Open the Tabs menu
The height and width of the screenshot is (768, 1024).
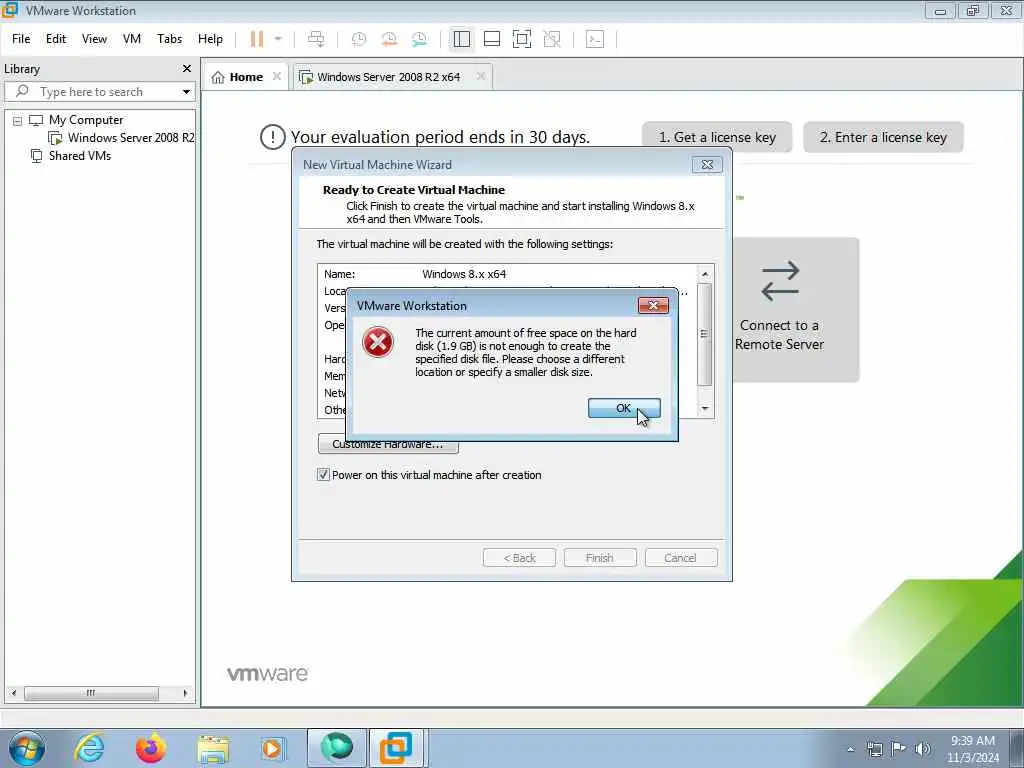click(x=169, y=39)
